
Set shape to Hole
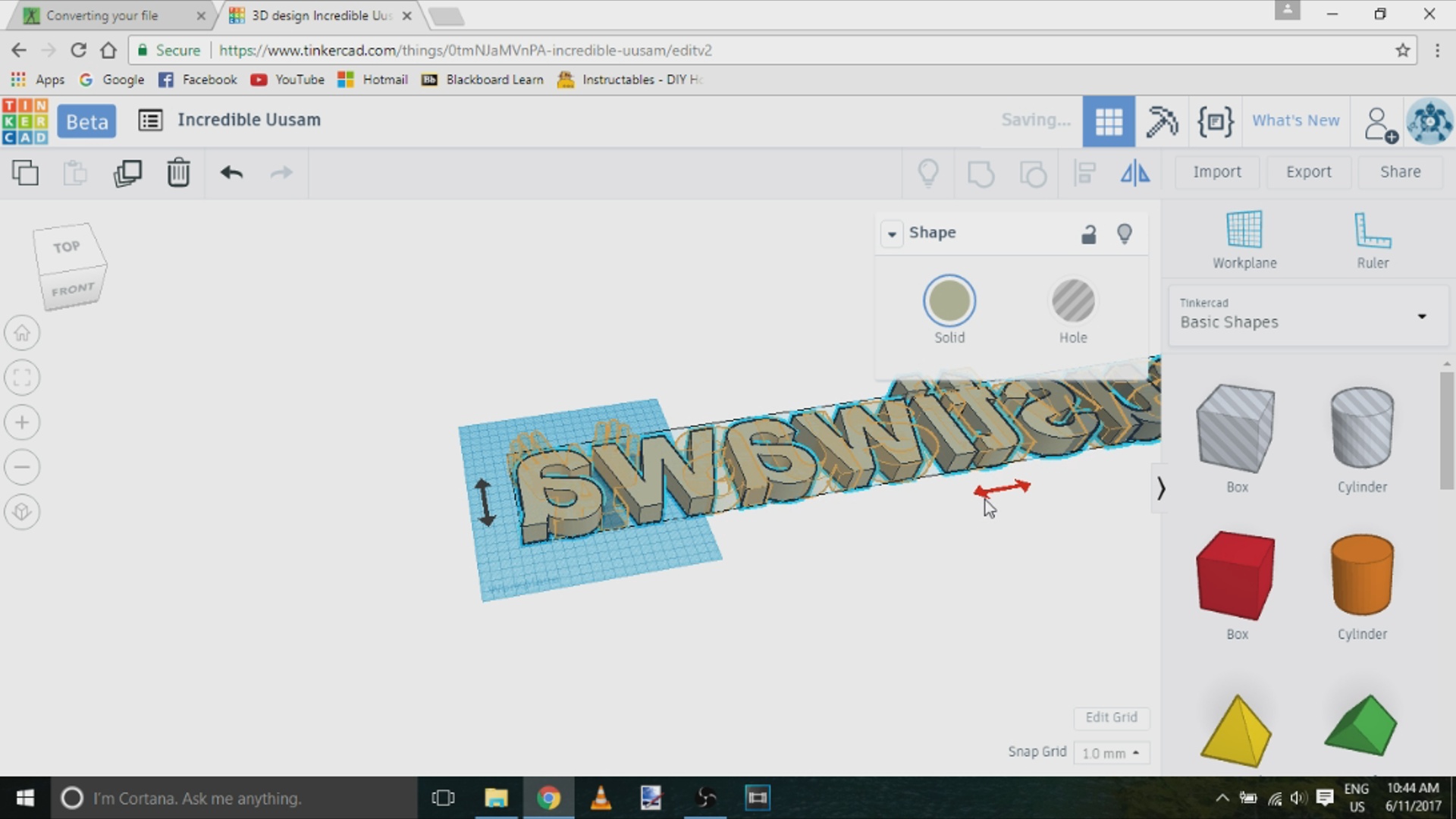point(1072,301)
